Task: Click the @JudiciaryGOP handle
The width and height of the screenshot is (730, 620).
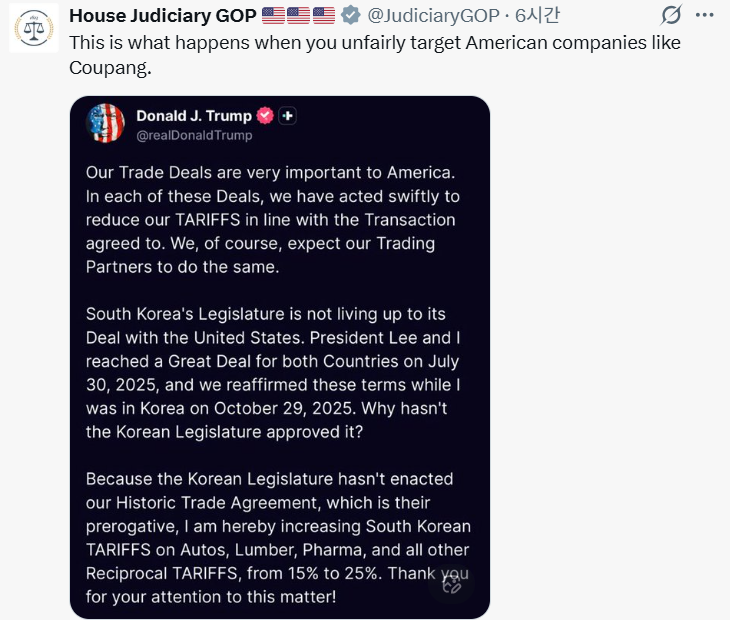Action: 430,15
